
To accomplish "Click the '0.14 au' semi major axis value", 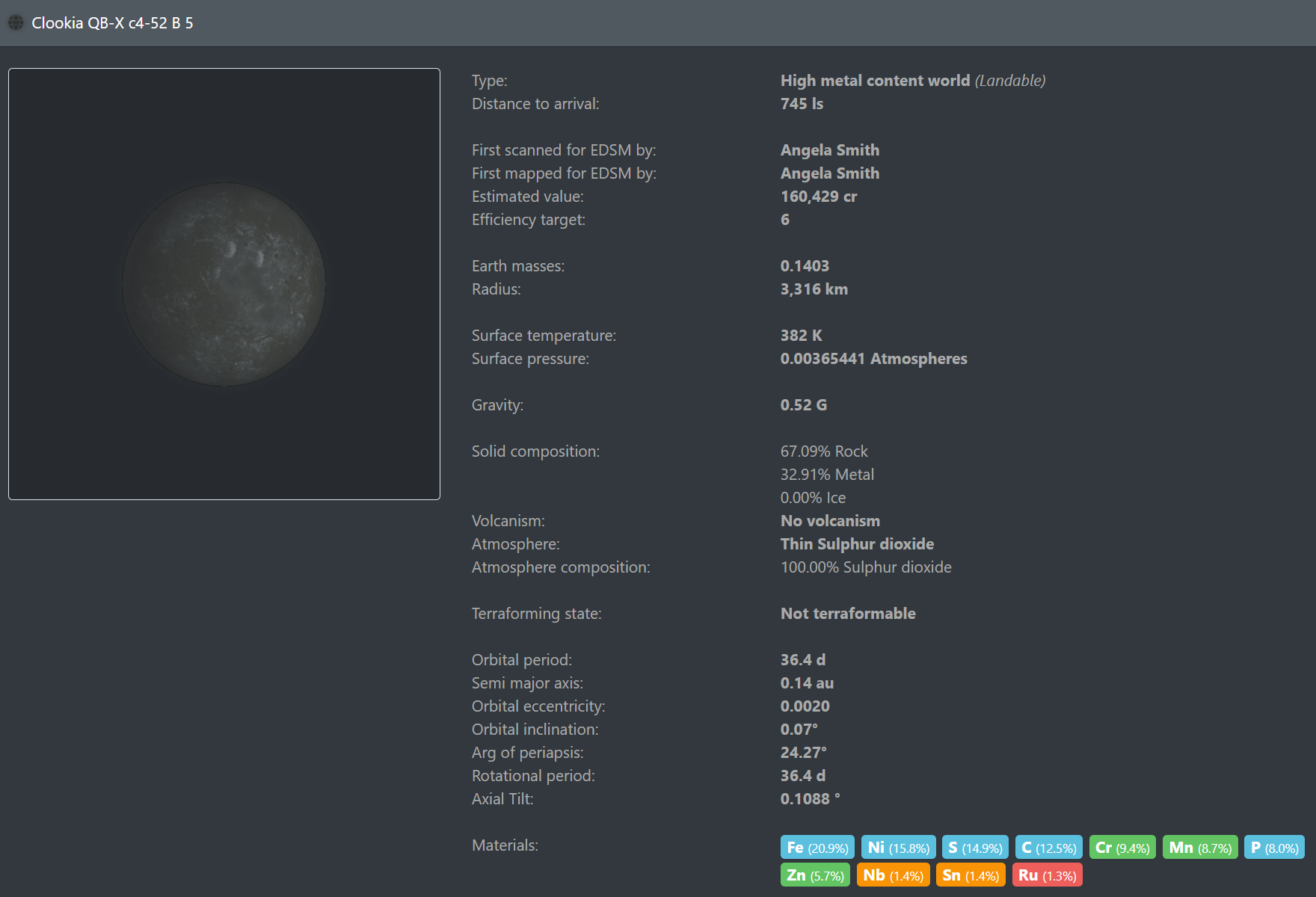I will 807,683.
